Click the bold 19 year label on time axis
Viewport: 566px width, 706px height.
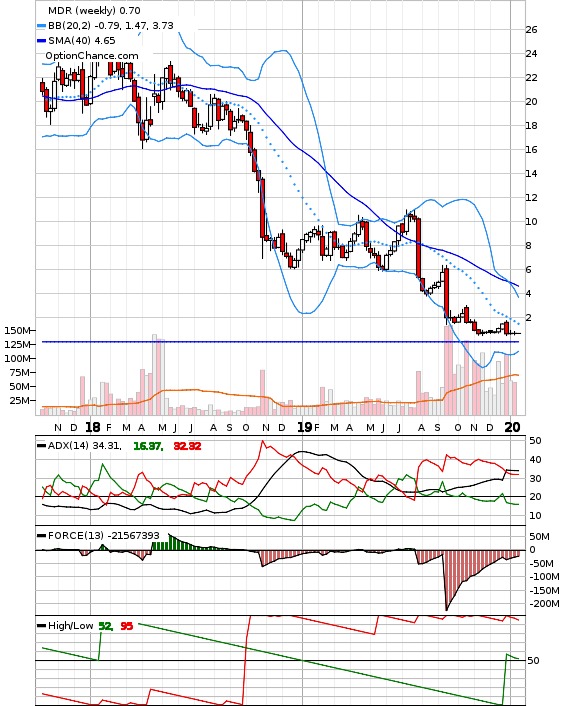[x=304, y=427]
